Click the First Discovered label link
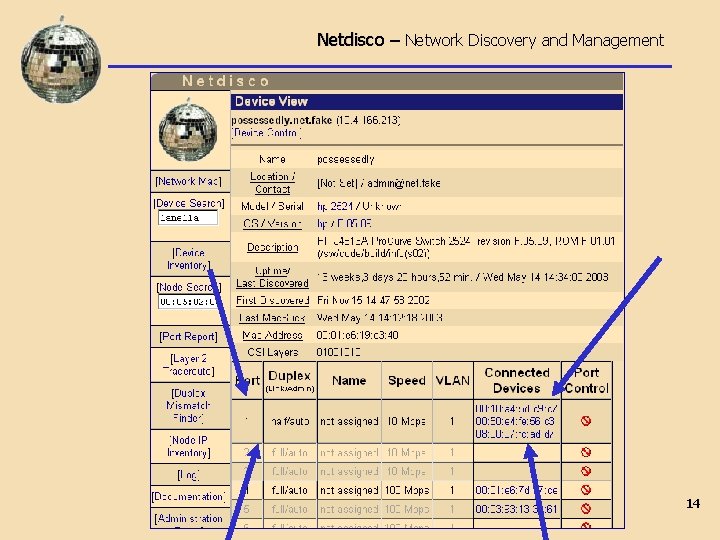The height and width of the screenshot is (540, 720). click(x=272, y=300)
